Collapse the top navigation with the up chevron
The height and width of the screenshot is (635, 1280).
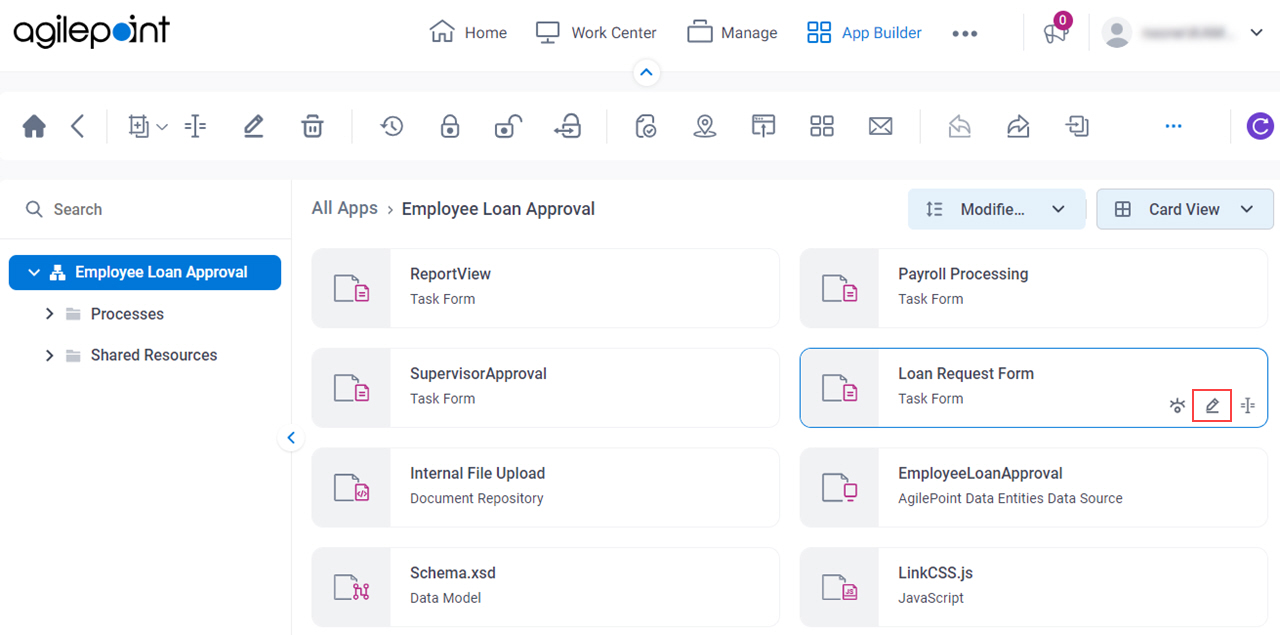[646, 72]
